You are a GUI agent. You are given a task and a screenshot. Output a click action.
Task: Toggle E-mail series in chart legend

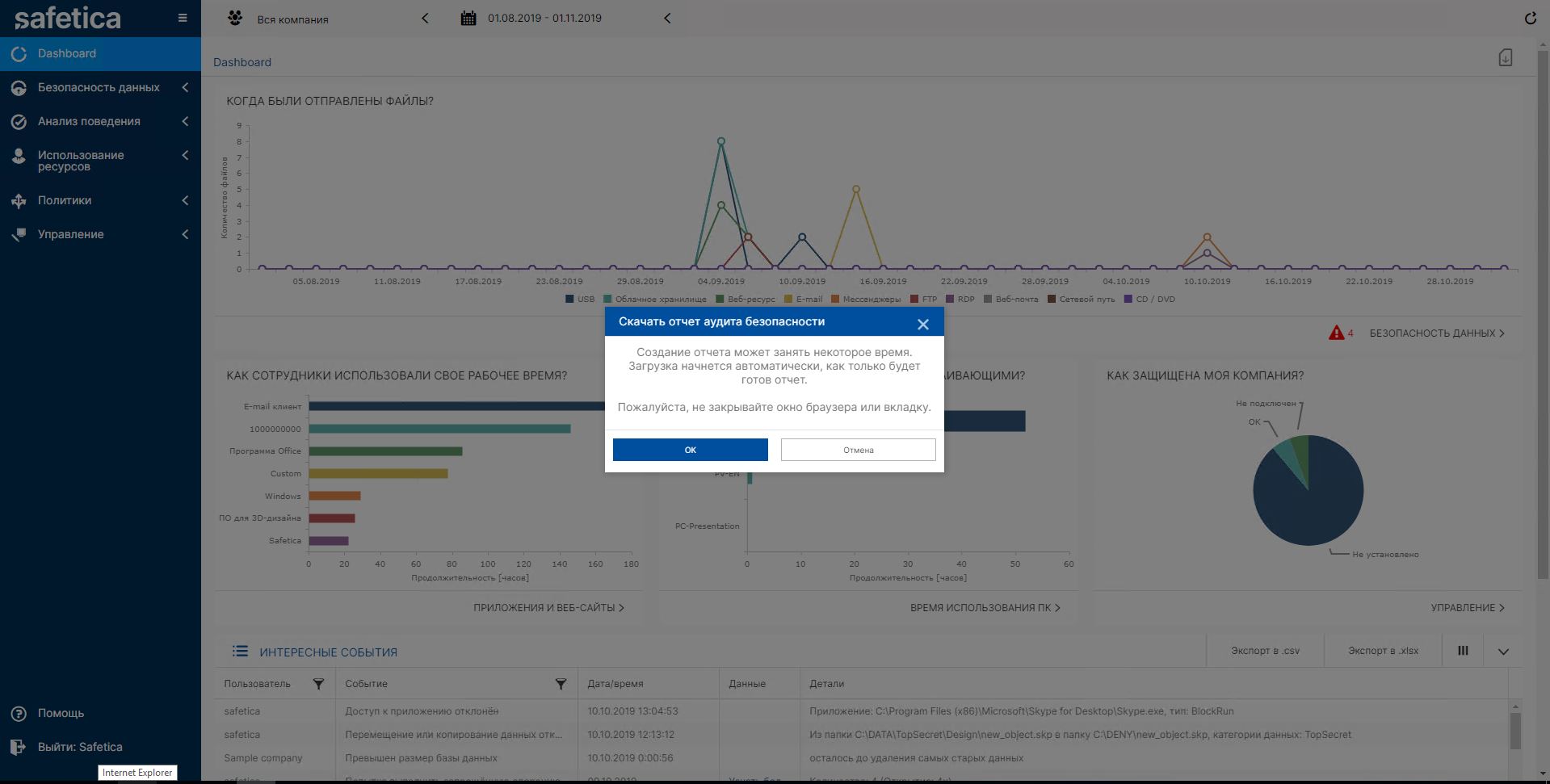click(x=803, y=299)
